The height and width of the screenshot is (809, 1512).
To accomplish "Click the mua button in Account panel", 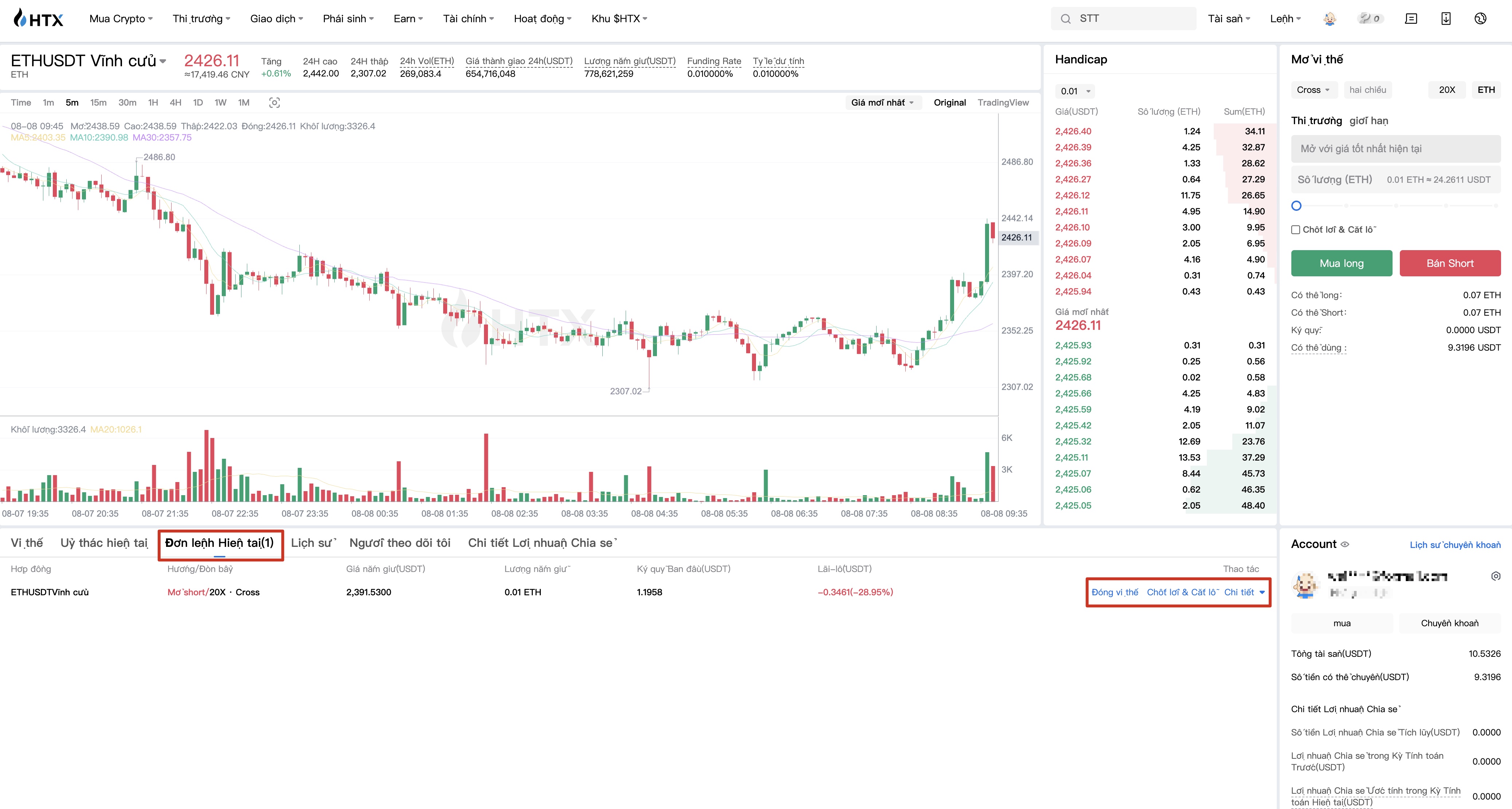I will (x=1342, y=623).
